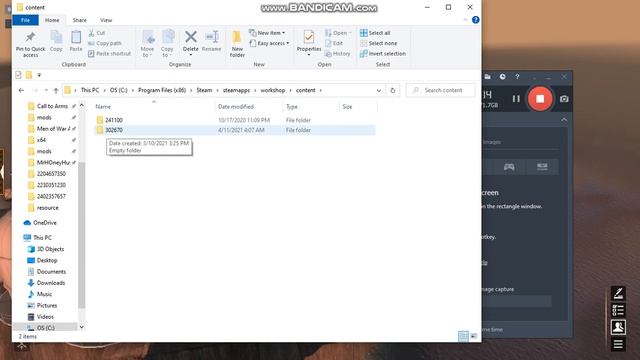Stop the Bandicam recording
This screenshot has height=360, width=640.
540,98
